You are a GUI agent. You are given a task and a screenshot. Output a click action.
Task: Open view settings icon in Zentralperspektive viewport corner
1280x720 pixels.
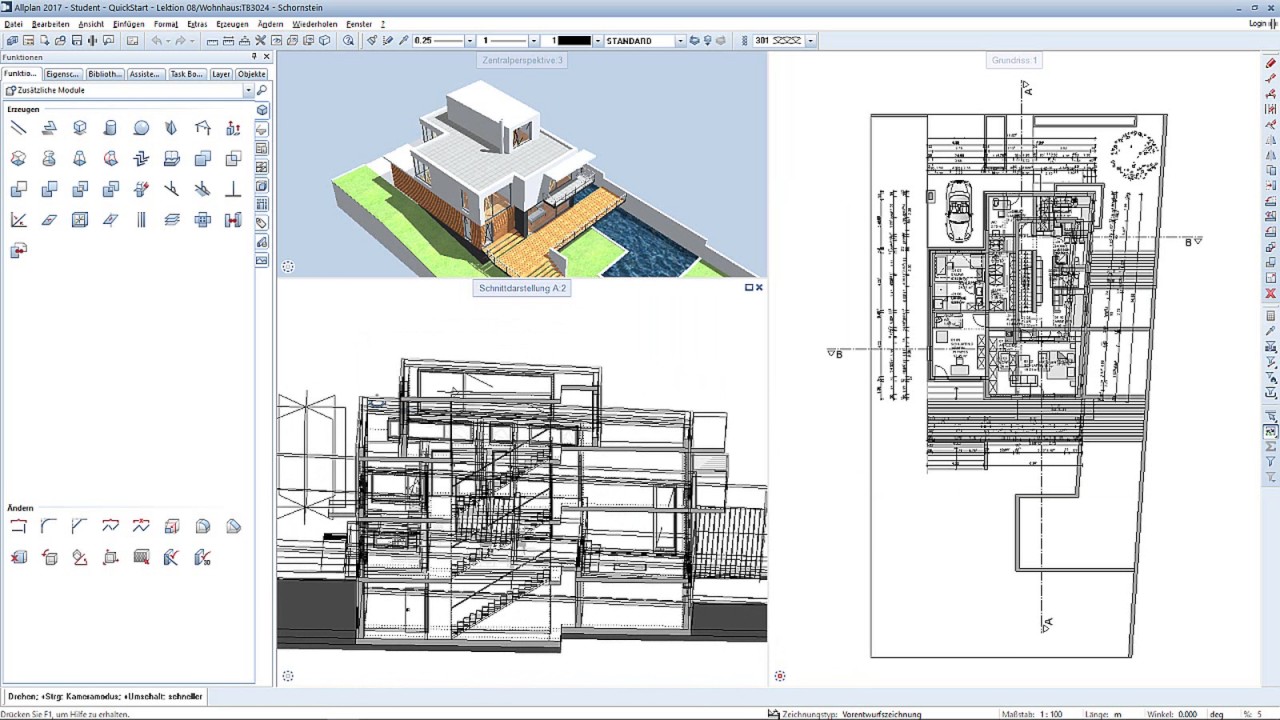pos(288,267)
